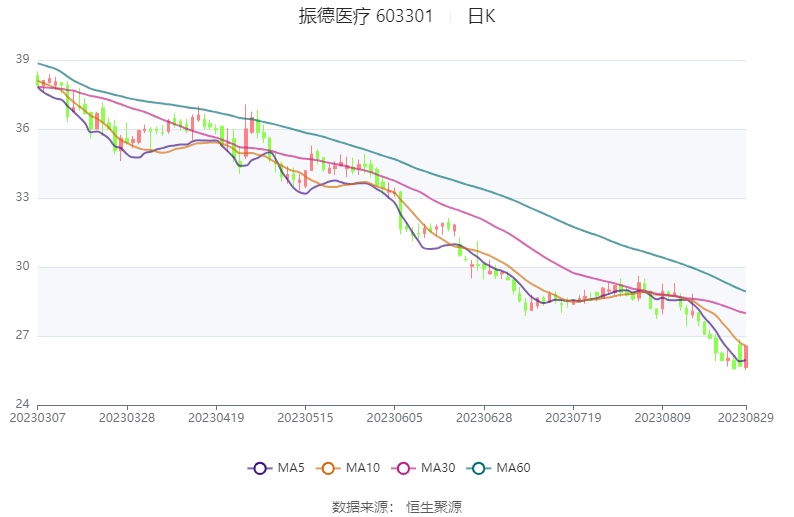Click the 数据来源 caption below the legend

[360, 507]
